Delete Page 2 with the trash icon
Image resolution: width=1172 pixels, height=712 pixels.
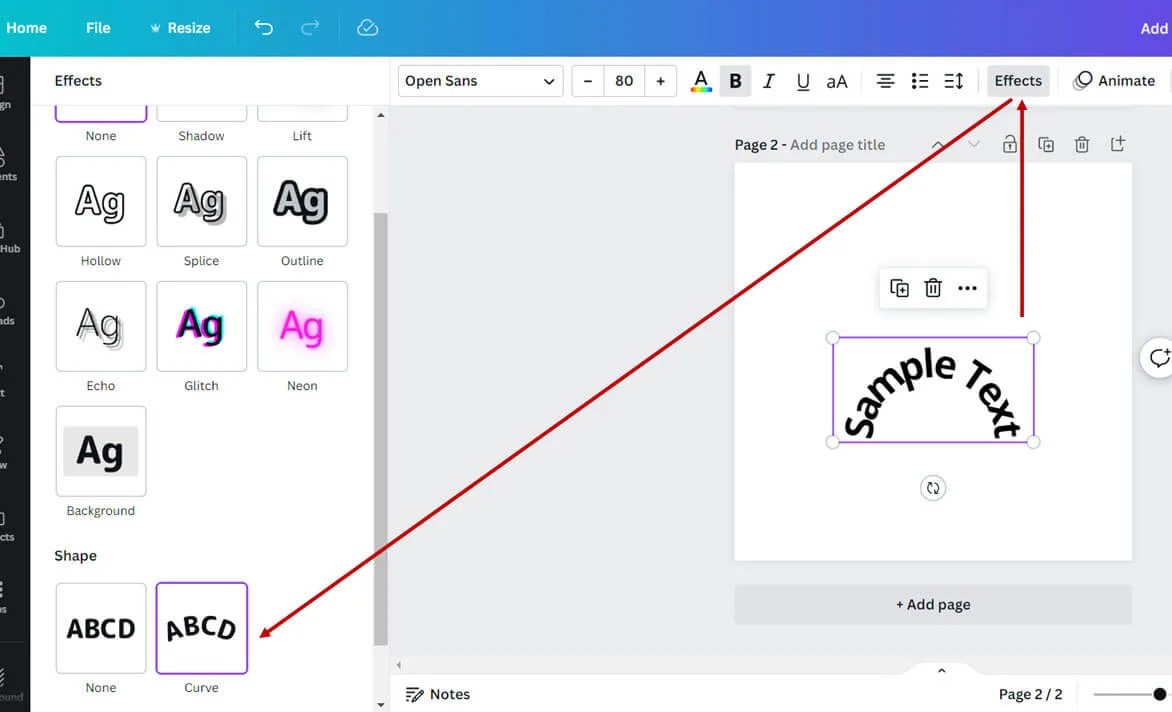[1081, 144]
